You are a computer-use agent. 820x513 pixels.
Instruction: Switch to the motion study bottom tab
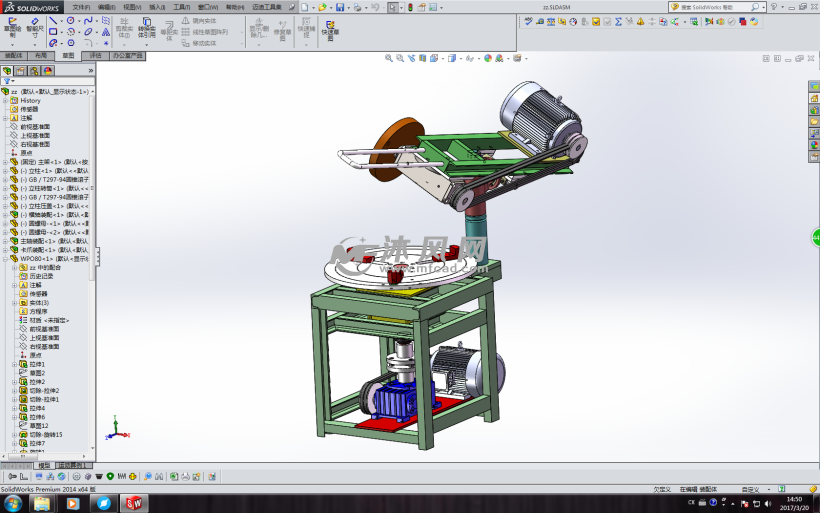tap(73, 465)
